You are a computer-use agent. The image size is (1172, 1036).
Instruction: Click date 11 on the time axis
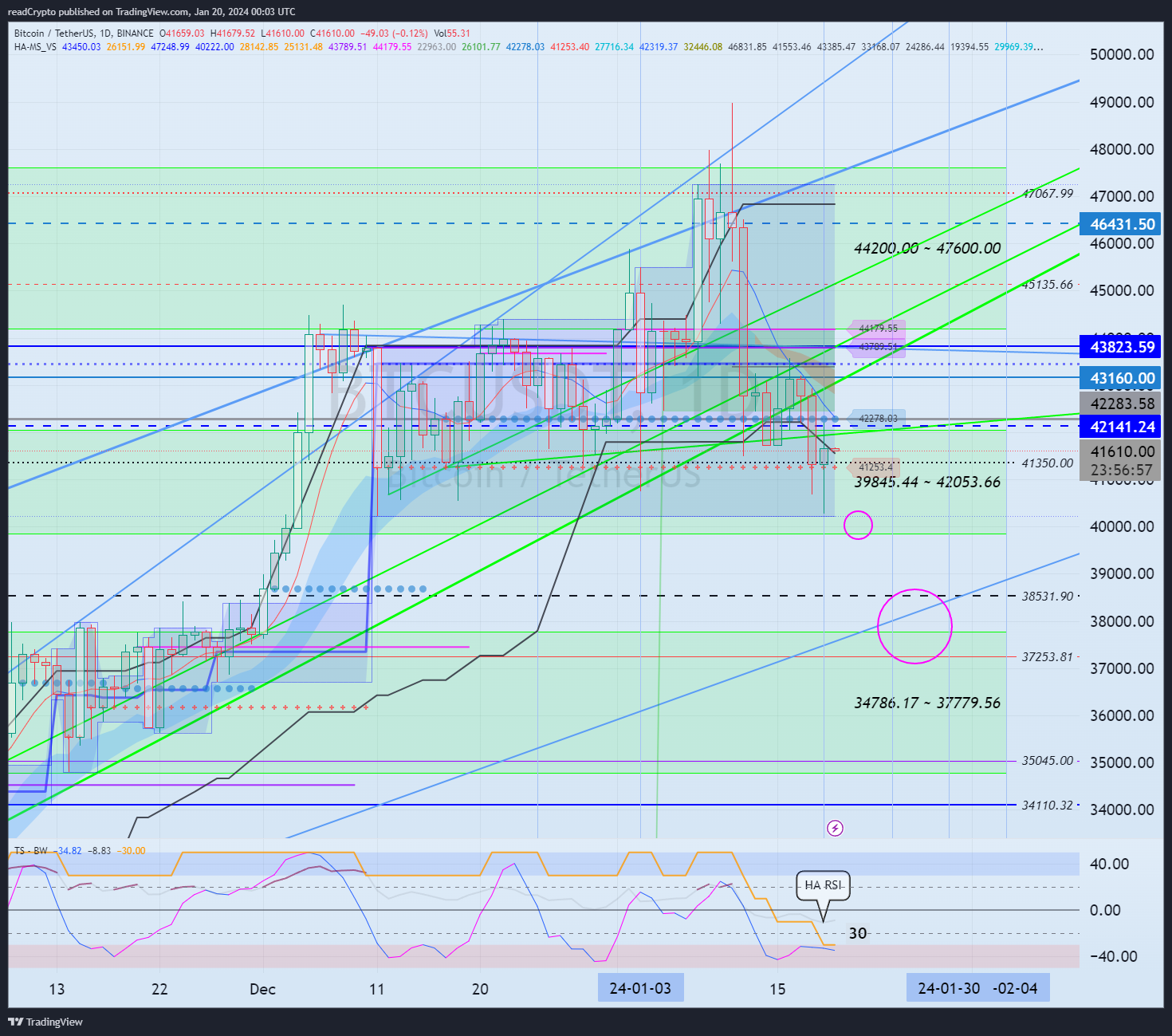pyautogui.click(x=376, y=989)
